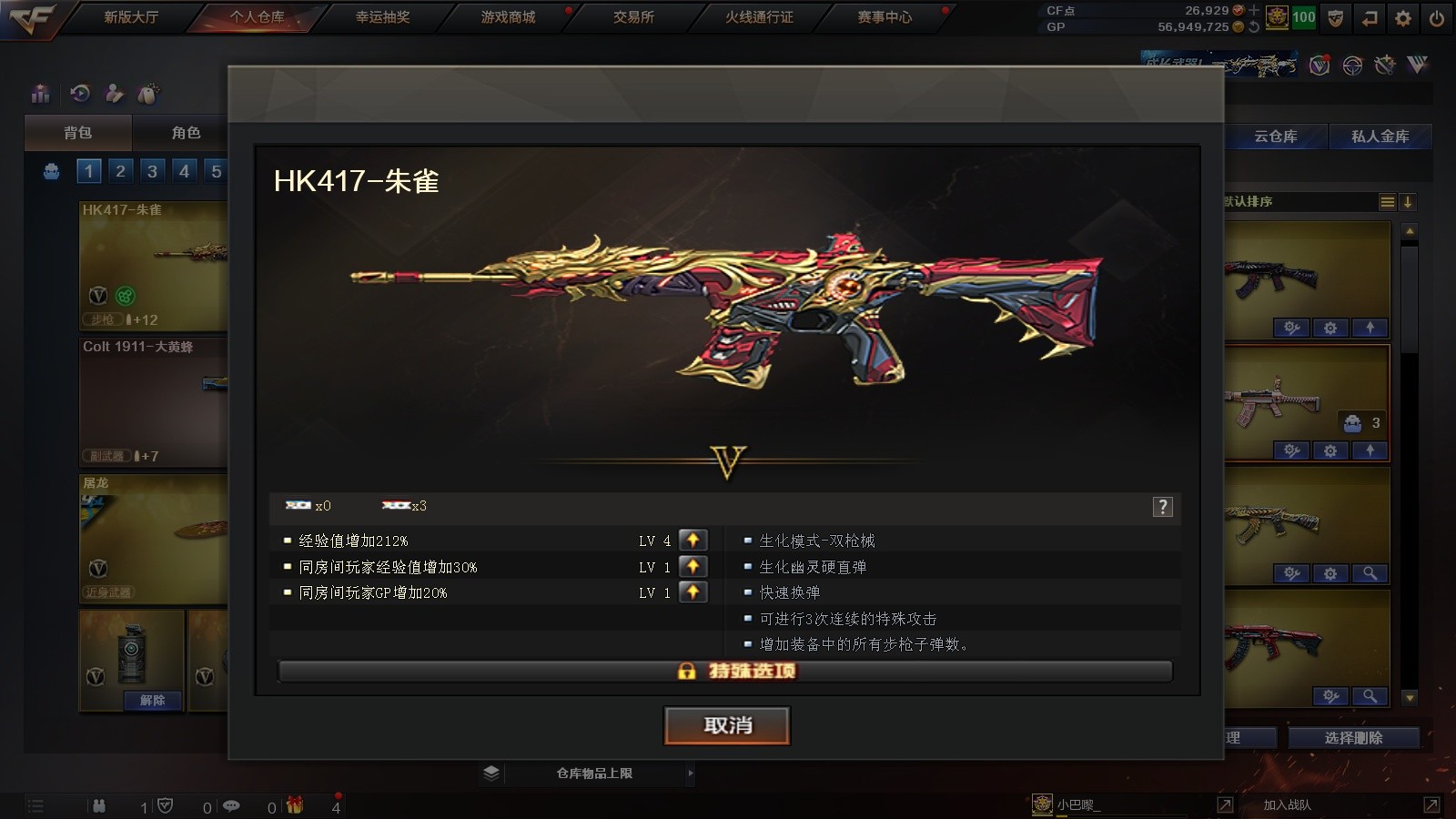Viewport: 1456px width, 819px height.
Task: Expand the 仓库物品上限 arrow
Action: pos(691,773)
